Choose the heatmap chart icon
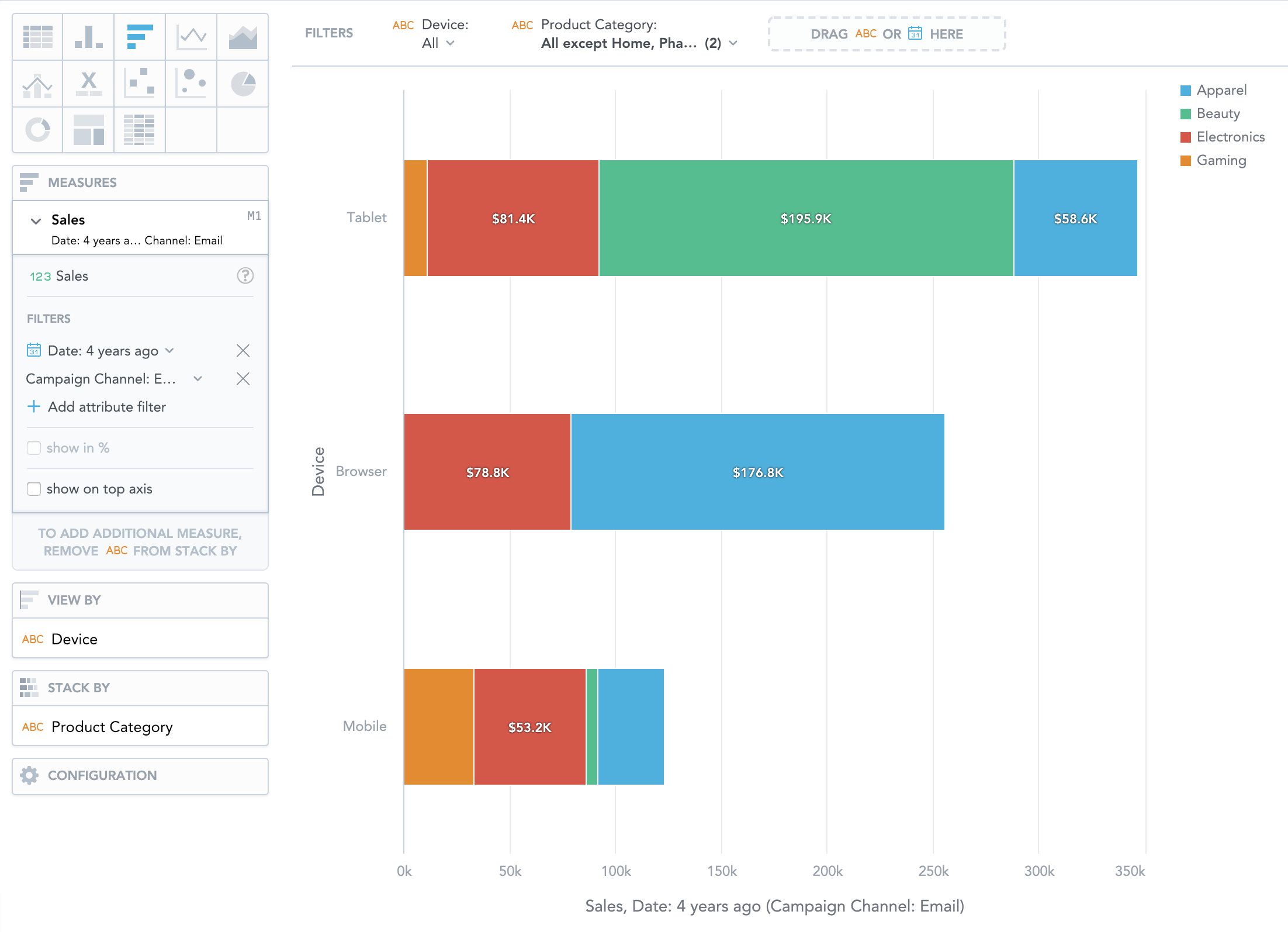 (x=140, y=130)
